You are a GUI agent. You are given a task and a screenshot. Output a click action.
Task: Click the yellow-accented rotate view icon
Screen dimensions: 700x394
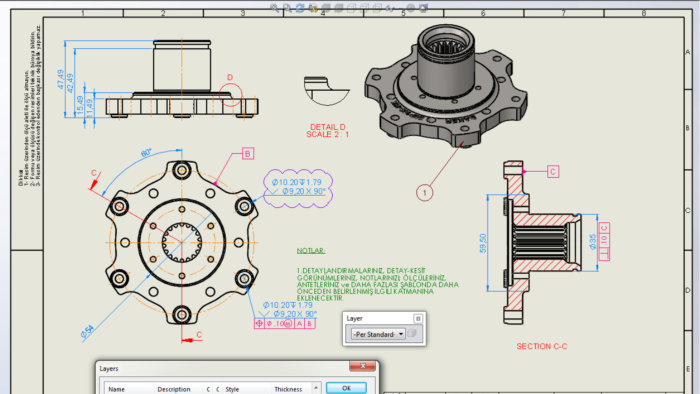313,8
